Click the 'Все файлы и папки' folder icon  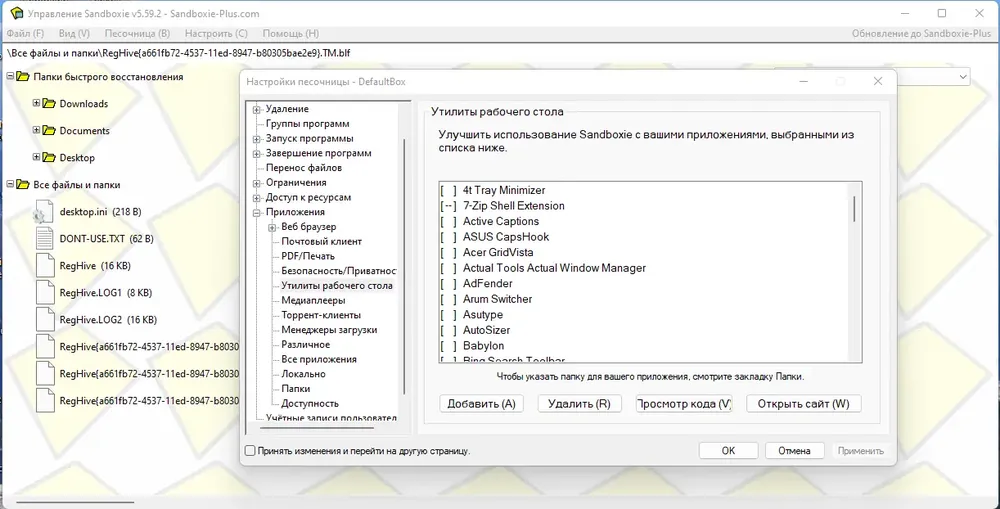(23, 184)
